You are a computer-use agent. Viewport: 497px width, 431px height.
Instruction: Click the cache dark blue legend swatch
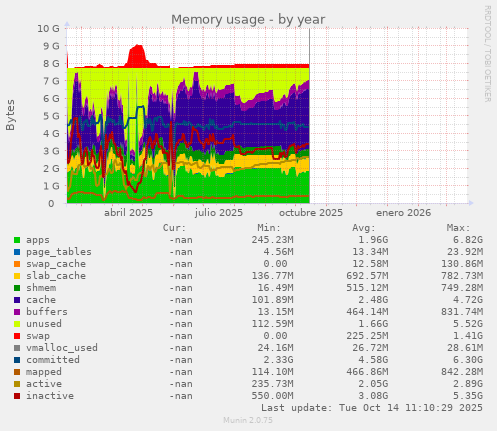pyautogui.click(x=17, y=300)
